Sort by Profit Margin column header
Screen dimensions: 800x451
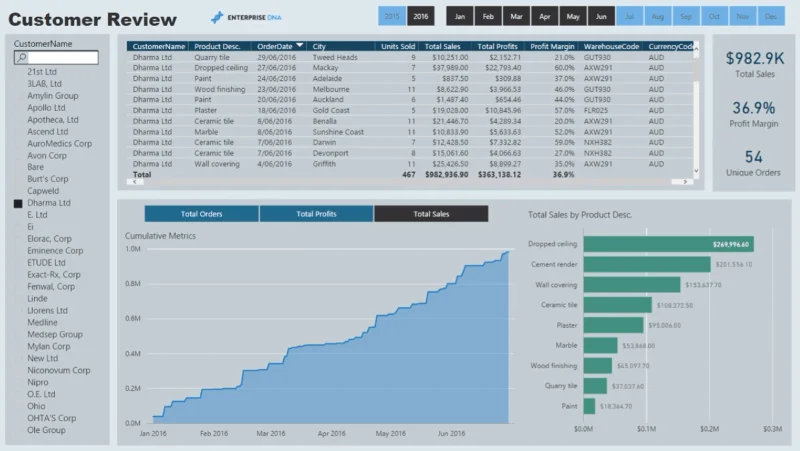click(x=552, y=46)
